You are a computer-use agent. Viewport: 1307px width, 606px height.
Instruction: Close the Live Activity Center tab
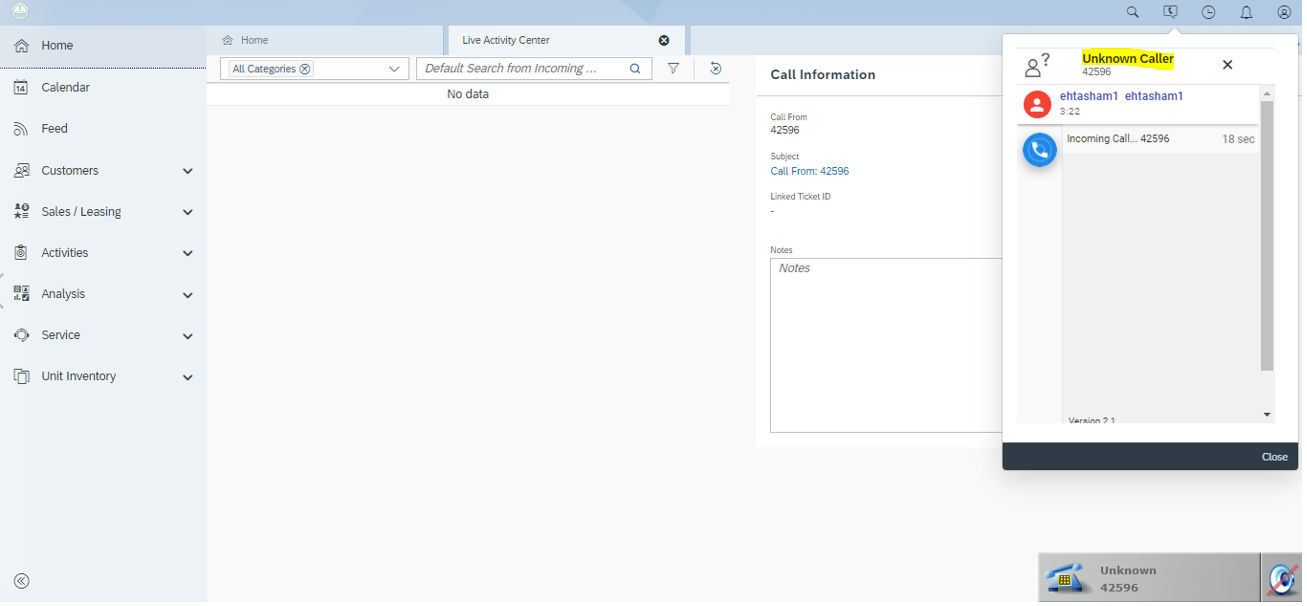pyautogui.click(x=666, y=41)
